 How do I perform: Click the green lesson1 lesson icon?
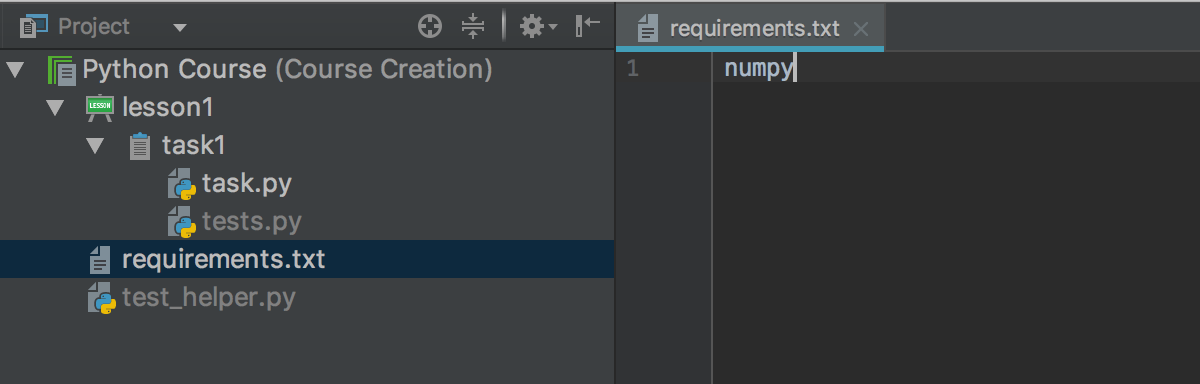click(100, 107)
